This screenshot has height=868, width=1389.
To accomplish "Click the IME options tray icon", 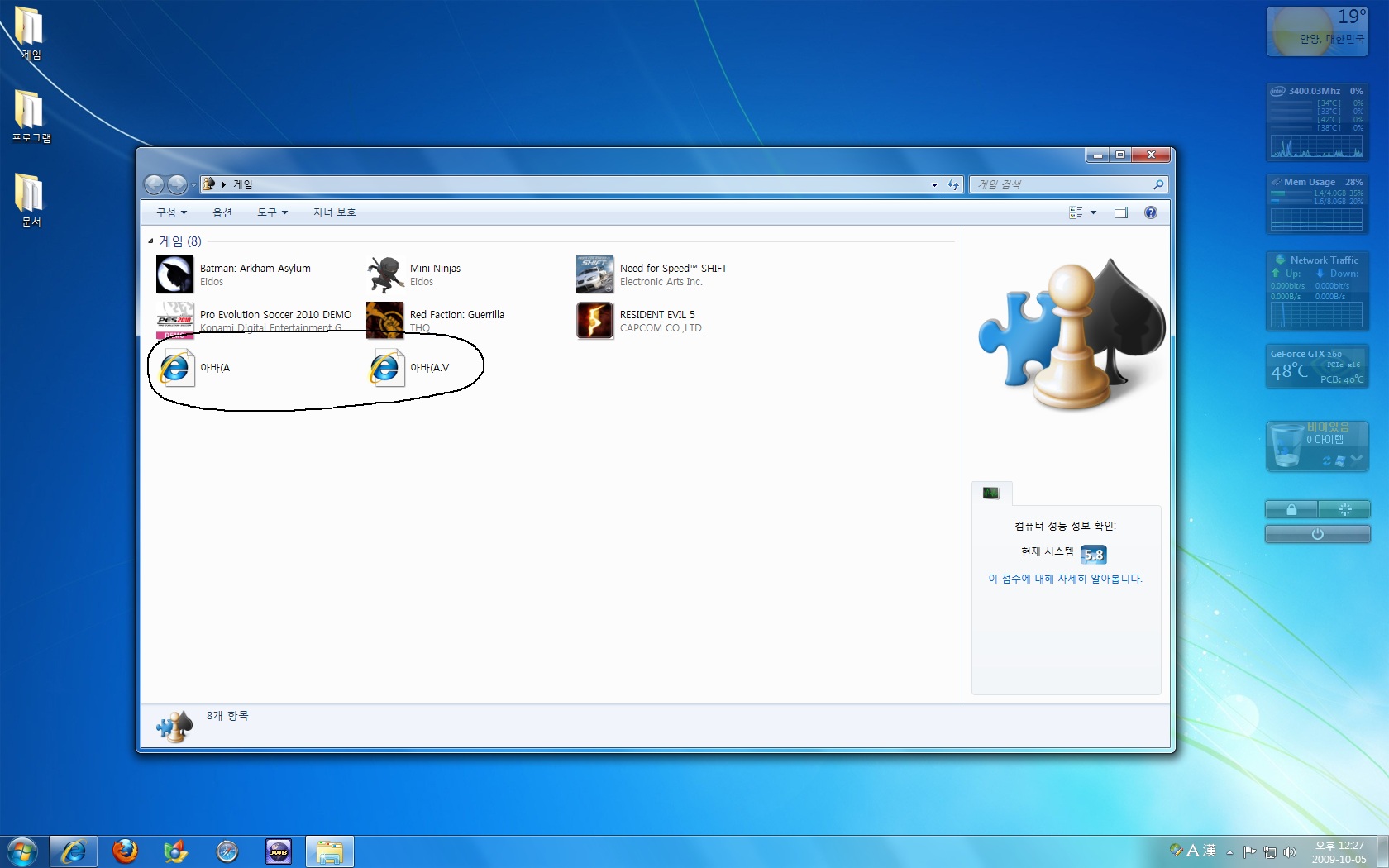I will coord(1176,850).
